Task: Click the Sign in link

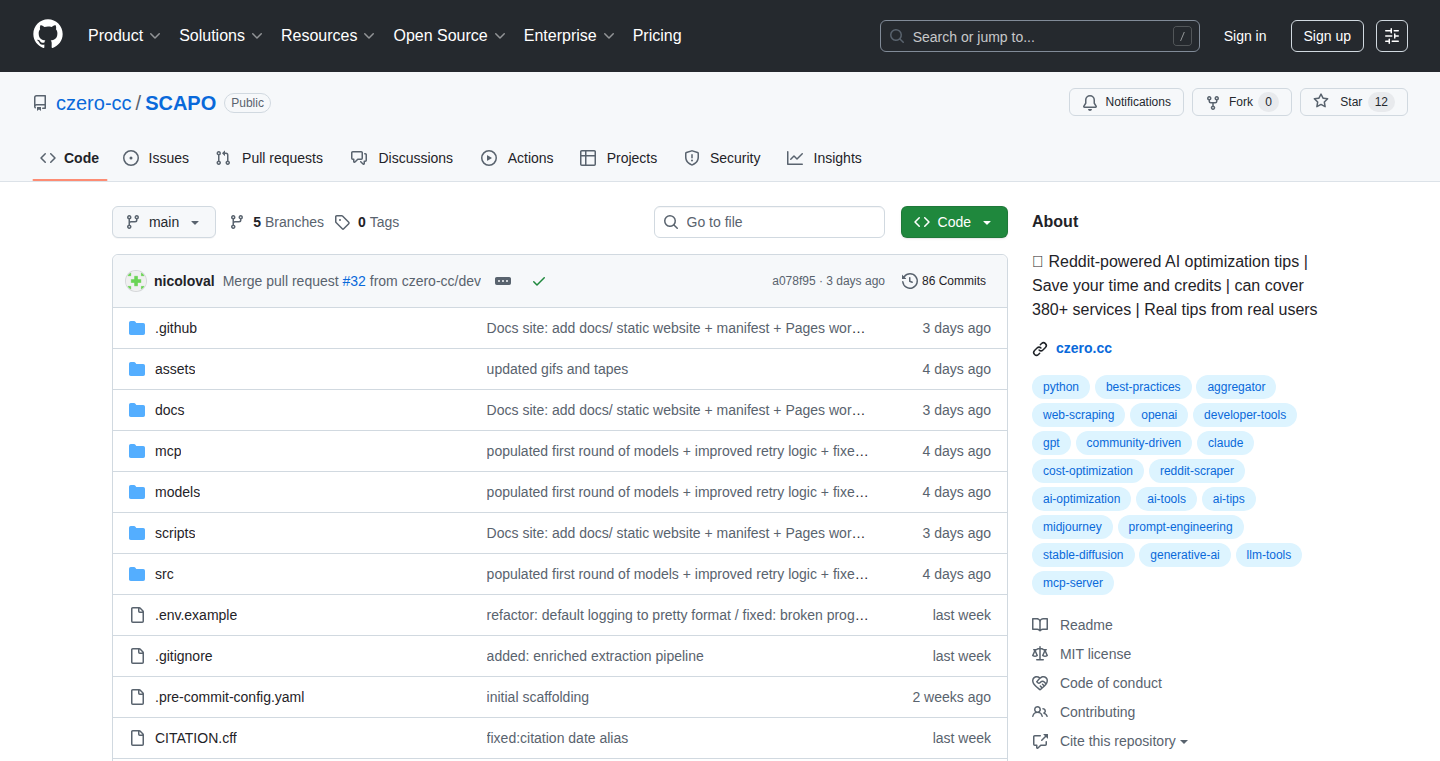Action: click(1245, 36)
